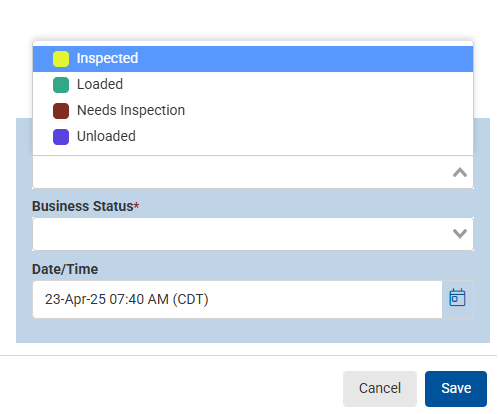Select Unloaded in the status list
The height and width of the screenshot is (414, 500).
(253, 136)
